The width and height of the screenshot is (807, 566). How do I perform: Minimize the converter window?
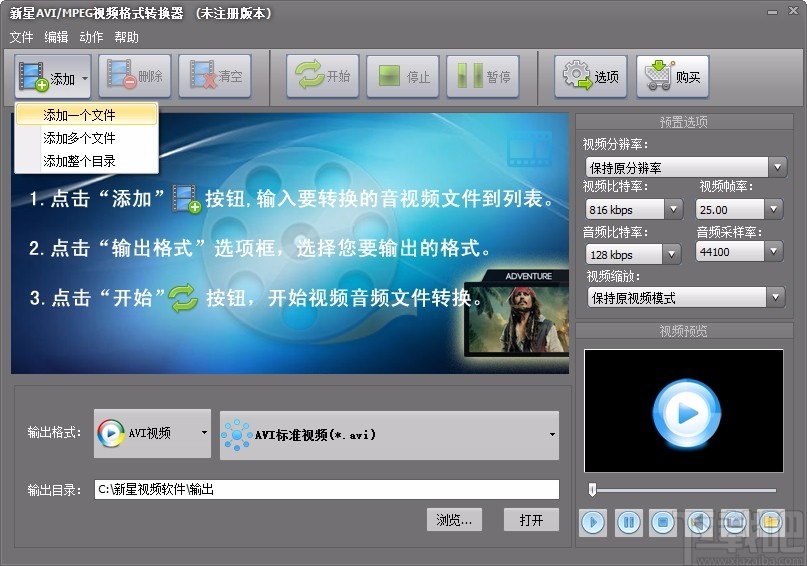pyautogui.click(x=772, y=12)
